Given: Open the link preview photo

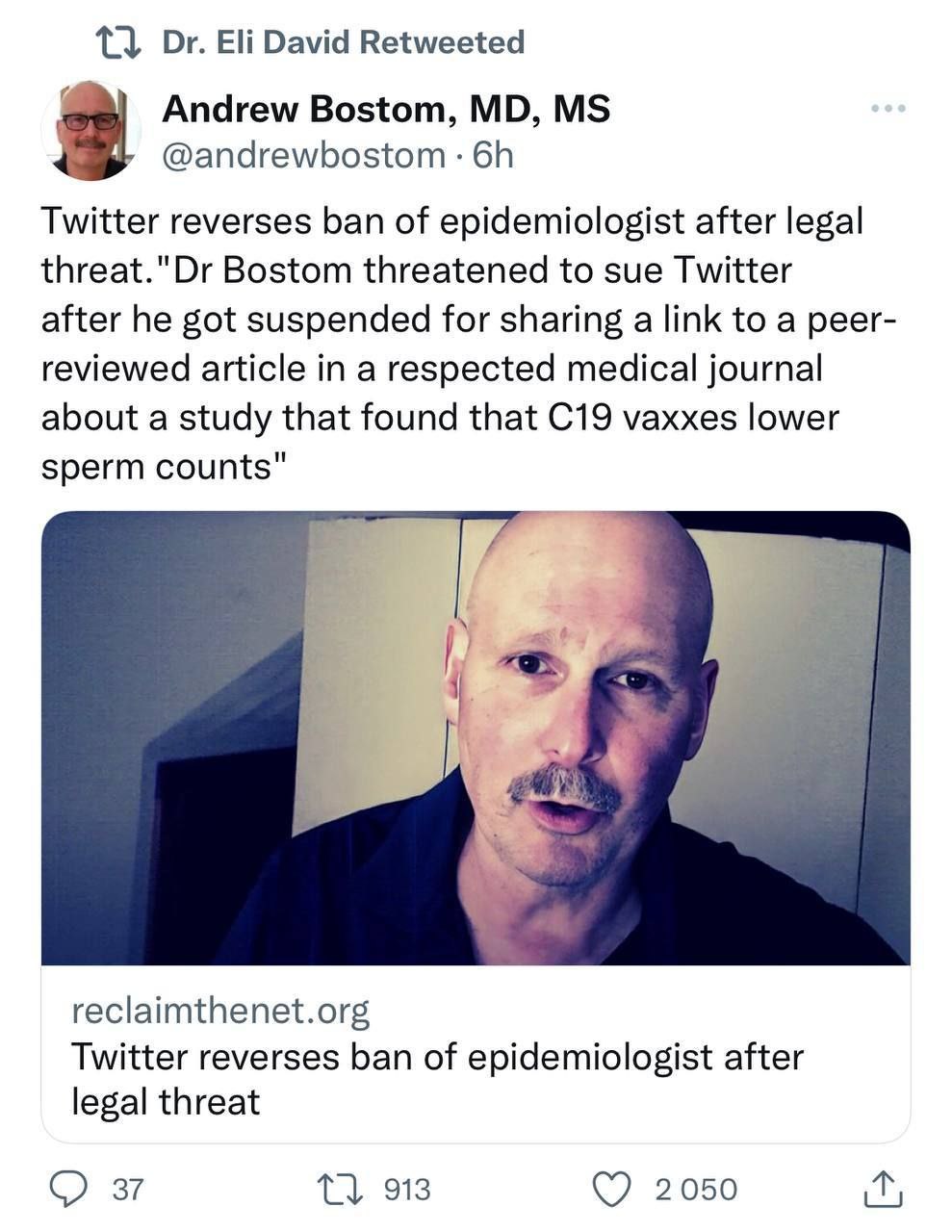Looking at the screenshot, I should coord(476,738).
